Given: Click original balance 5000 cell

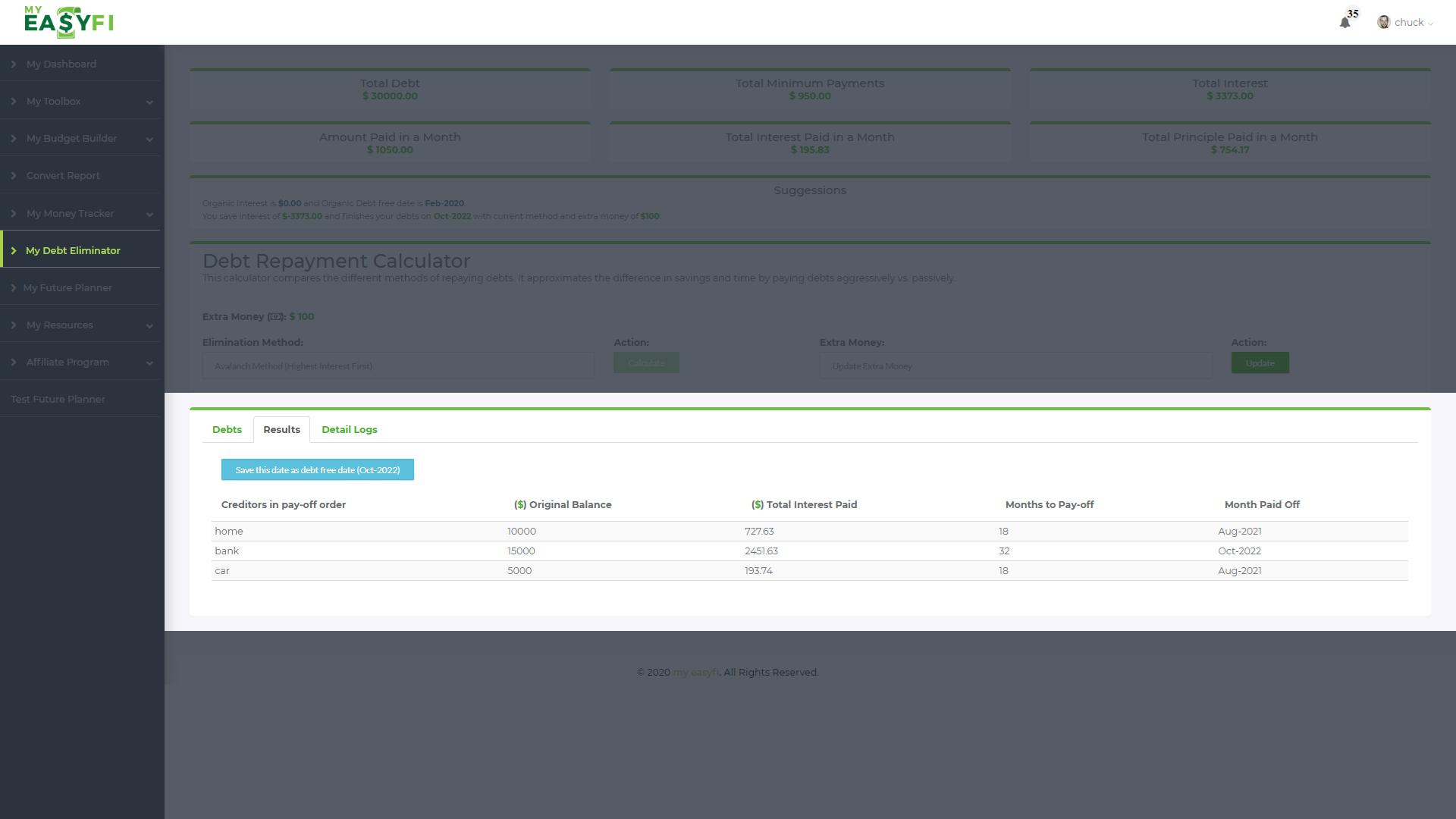Looking at the screenshot, I should click(519, 570).
